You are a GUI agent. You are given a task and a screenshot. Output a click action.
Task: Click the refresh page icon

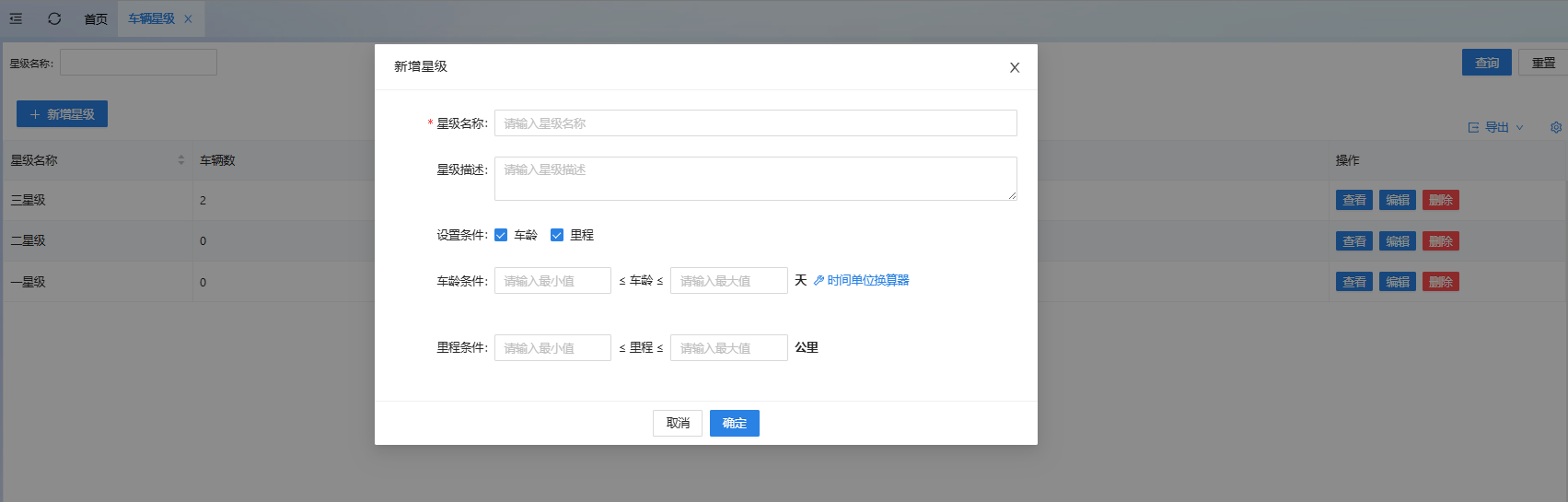coord(54,18)
